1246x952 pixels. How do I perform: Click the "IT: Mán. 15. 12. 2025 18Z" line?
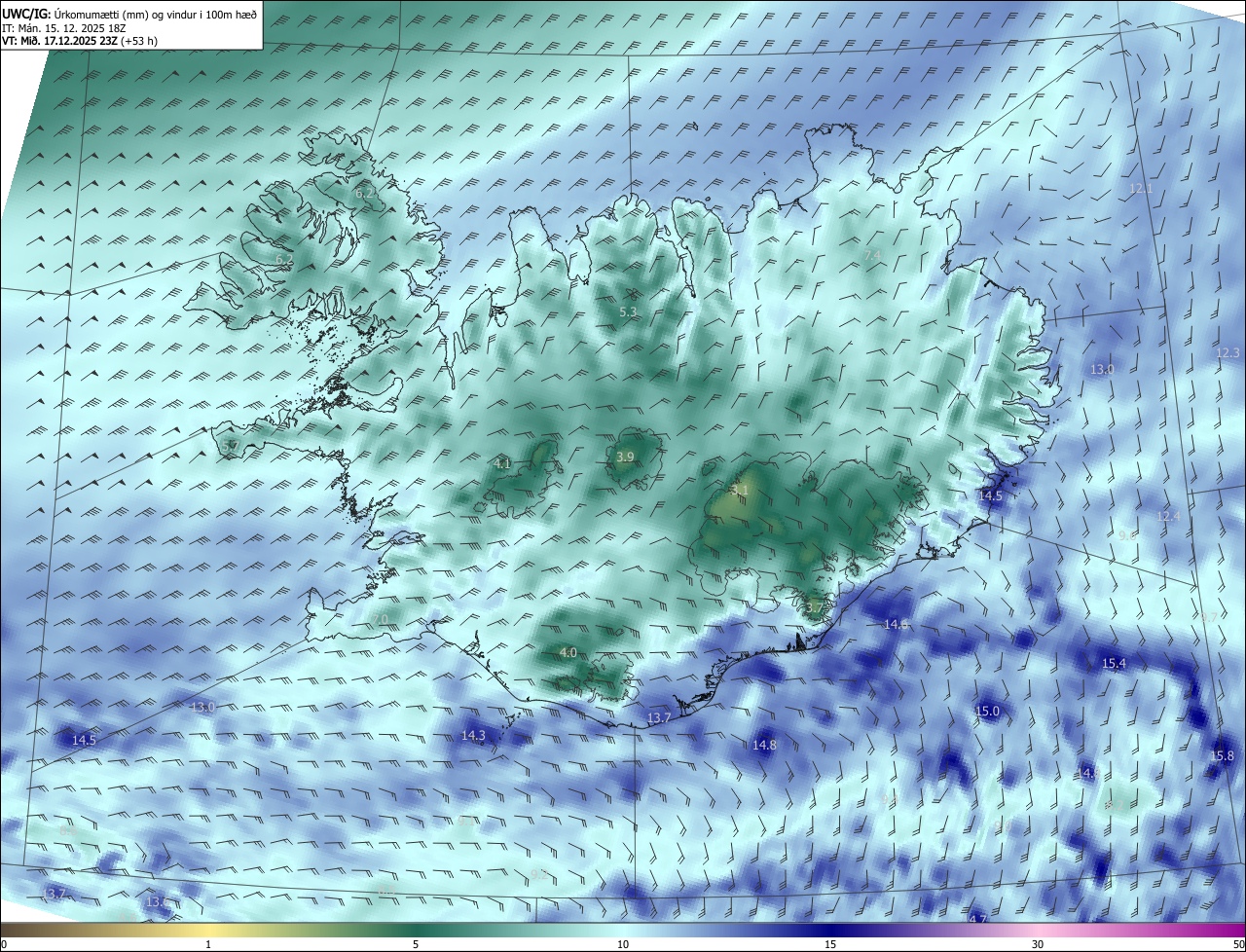pos(63,29)
